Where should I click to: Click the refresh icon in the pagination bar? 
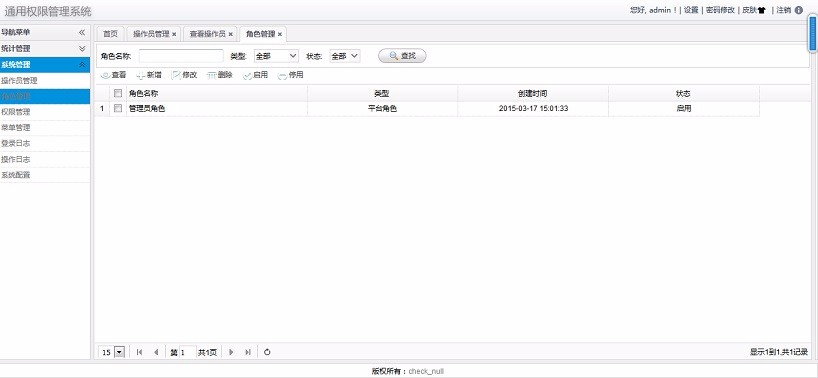pos(267,352)
